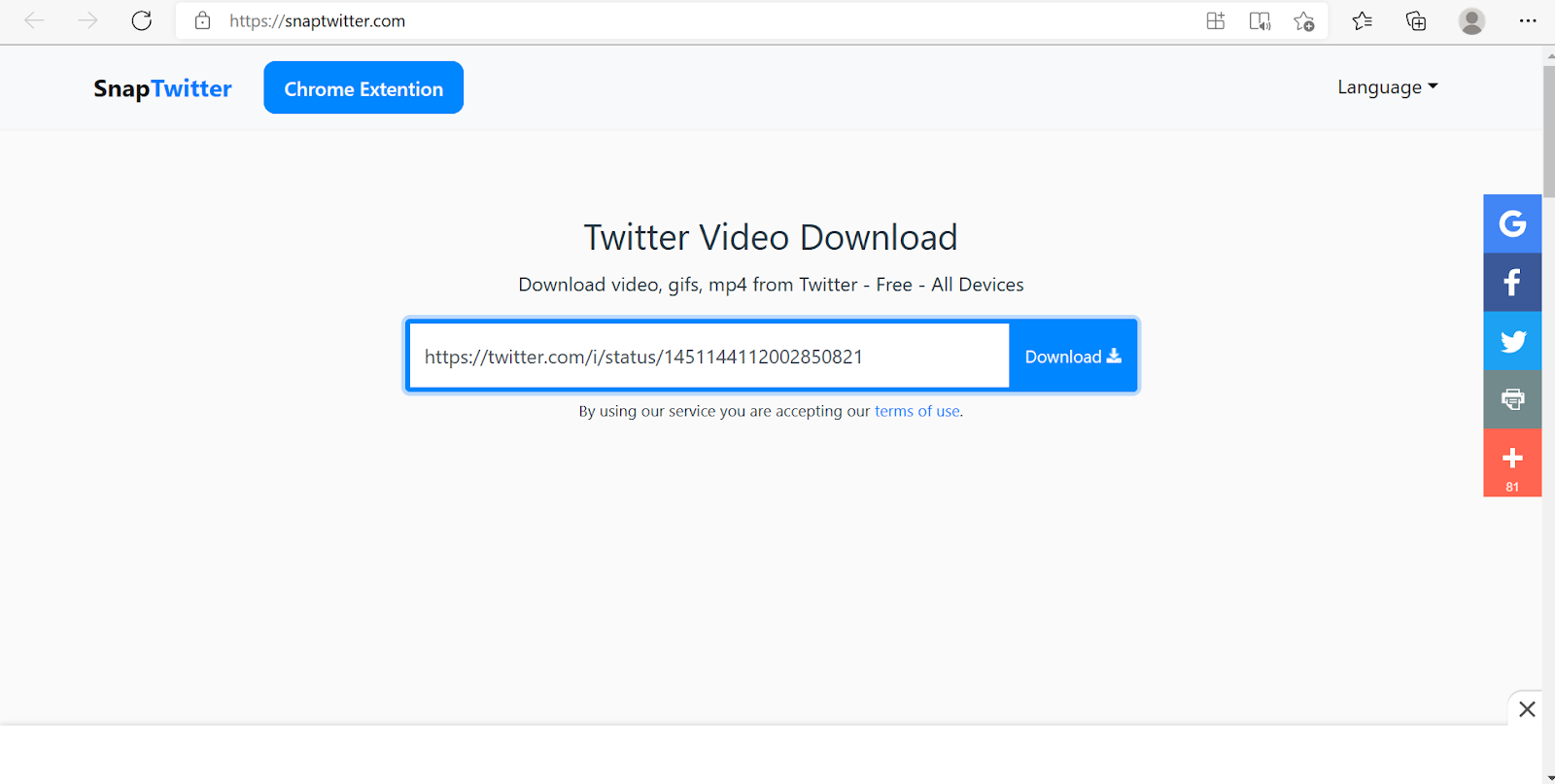The image size is (1555, 784).
Task: Share page on Facebook
Action: (x=1512, y=283)
